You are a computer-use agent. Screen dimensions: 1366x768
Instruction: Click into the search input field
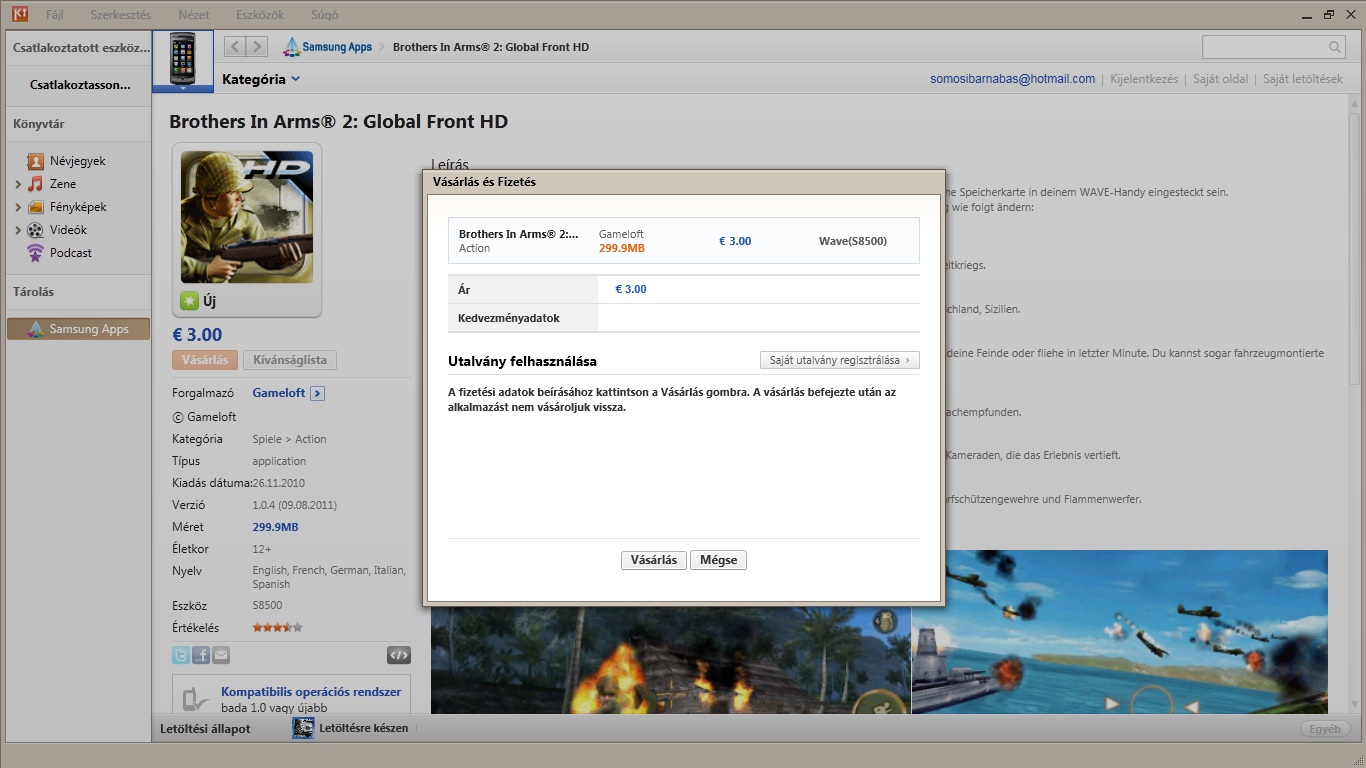click(x=1264, y=47)
